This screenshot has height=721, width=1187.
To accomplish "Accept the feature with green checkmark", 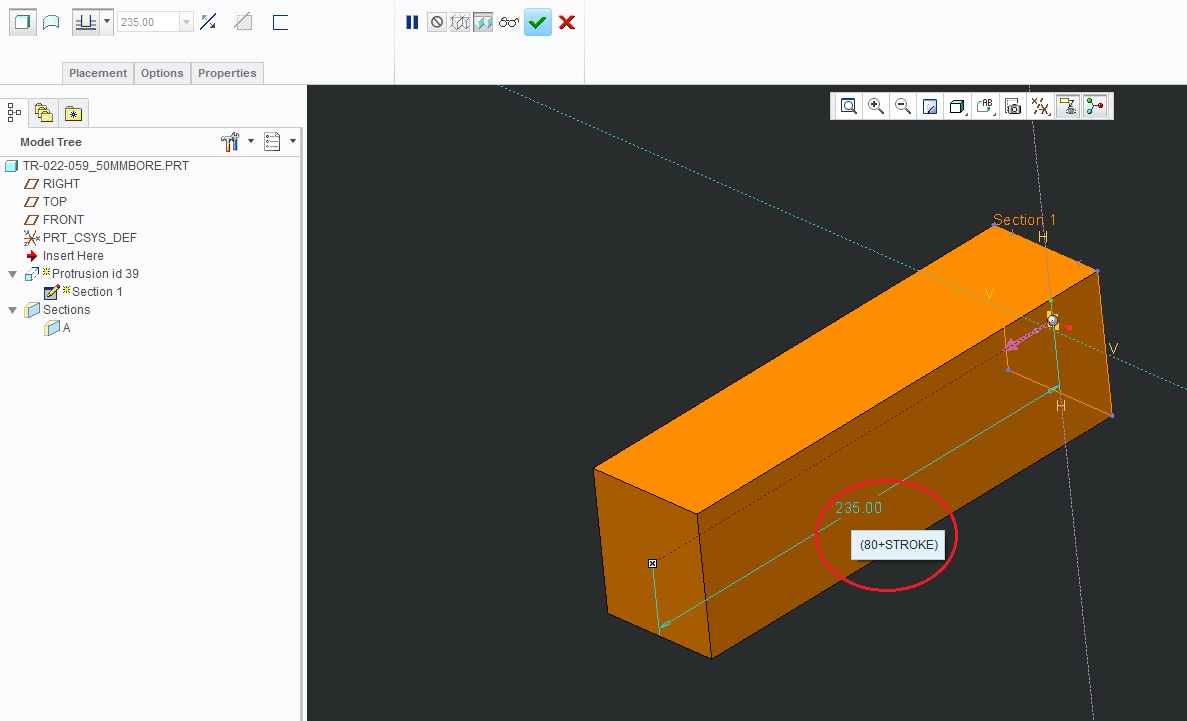I will [x=538, y=21].
